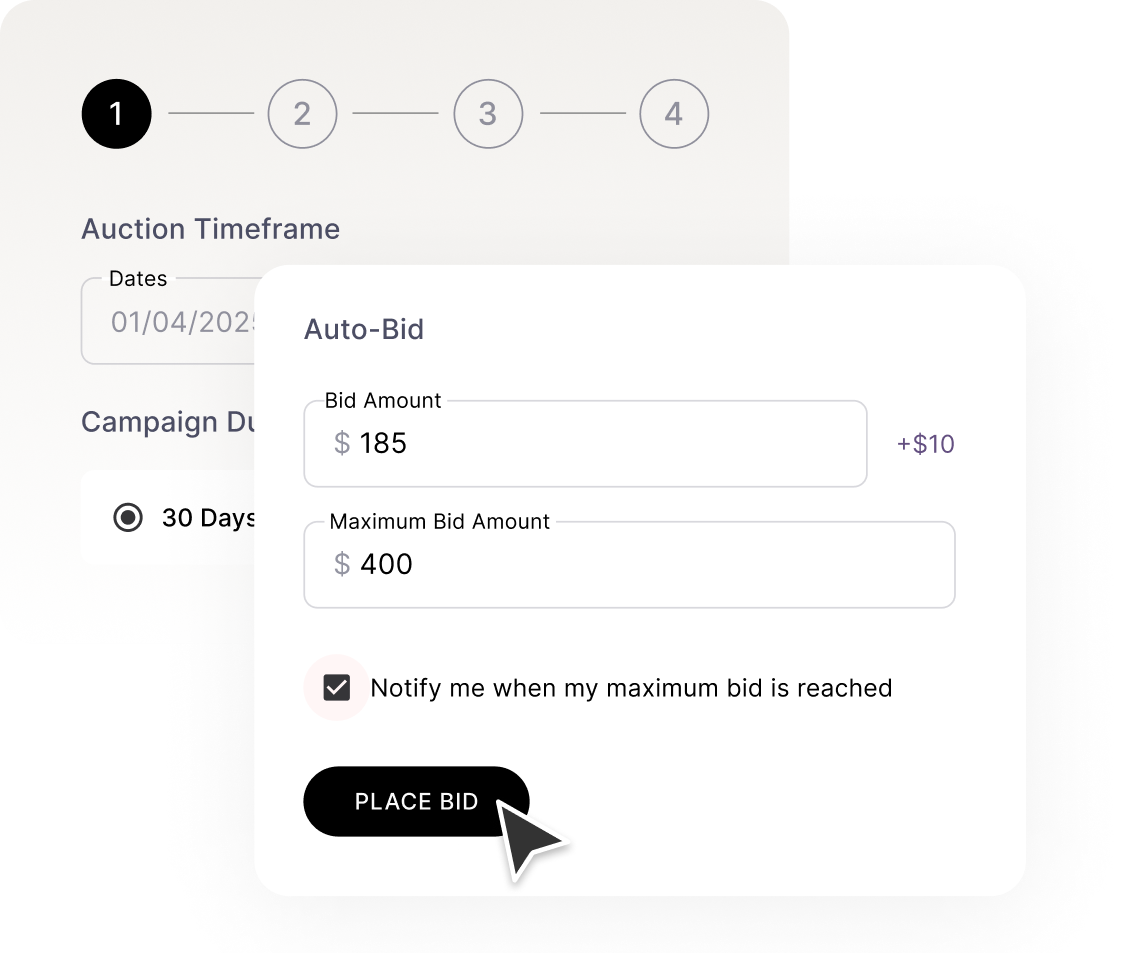1137x953 pixels.
Task: Increase the bid using the +$10 link
Action: click(925, 444)
